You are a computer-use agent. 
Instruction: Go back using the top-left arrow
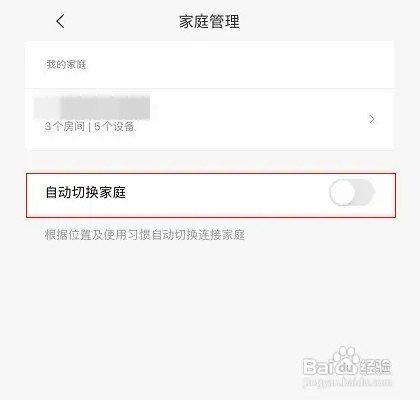pyautogui.click(x=60, y=22)
